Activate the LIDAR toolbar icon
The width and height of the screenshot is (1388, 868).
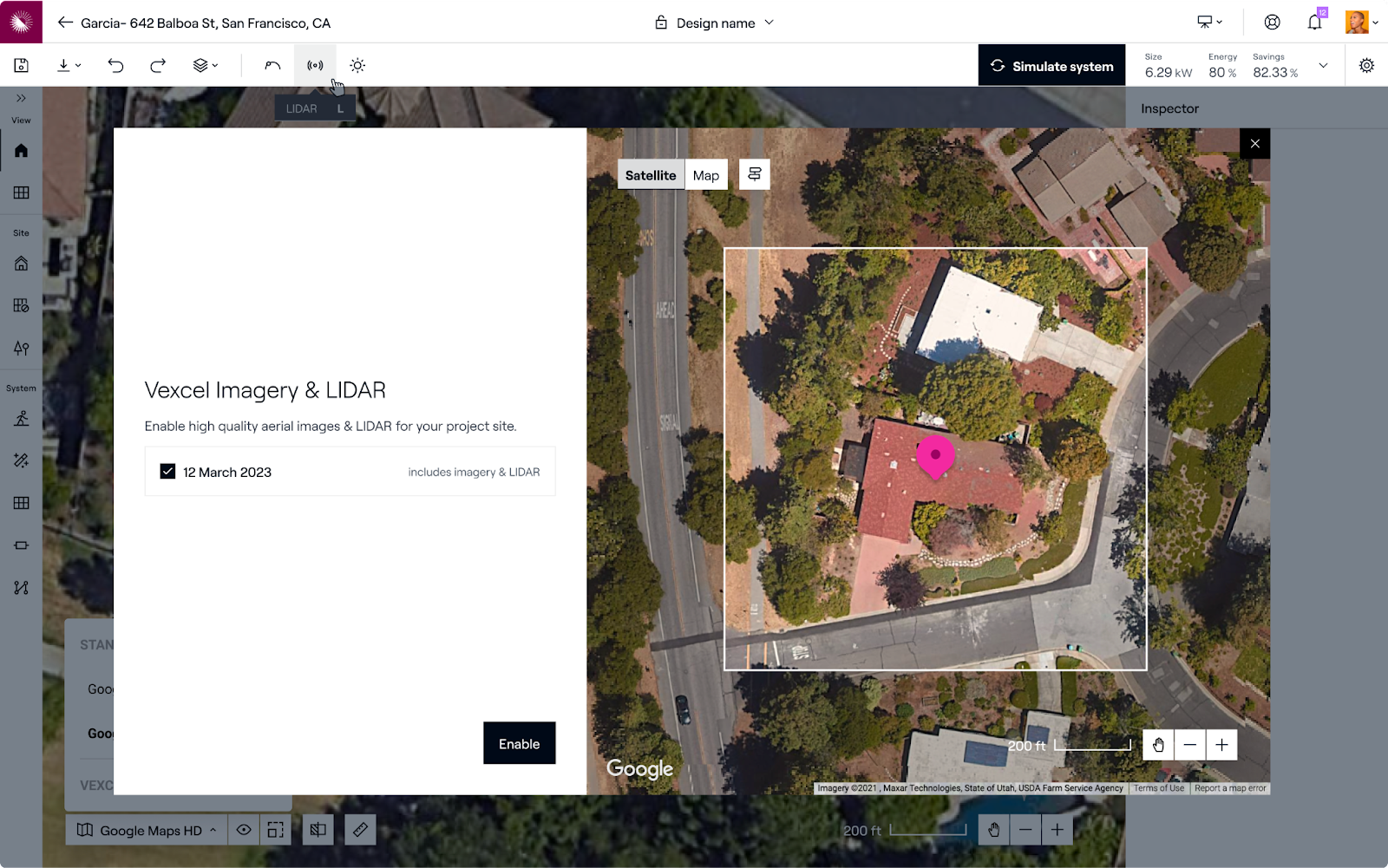315,65
